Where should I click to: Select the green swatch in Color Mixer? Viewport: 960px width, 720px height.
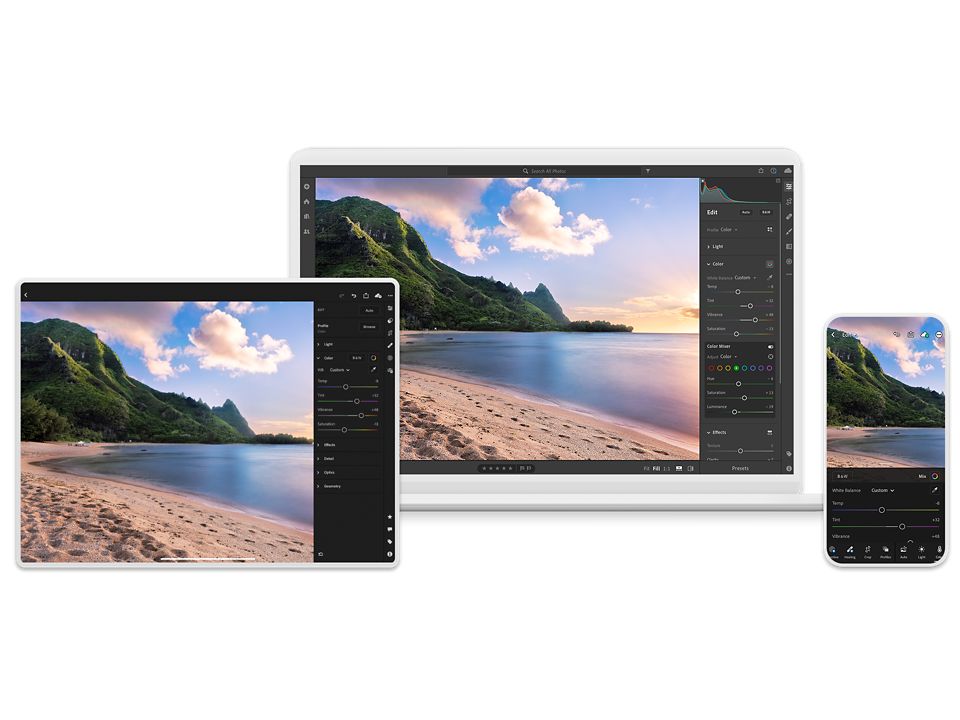736,368
